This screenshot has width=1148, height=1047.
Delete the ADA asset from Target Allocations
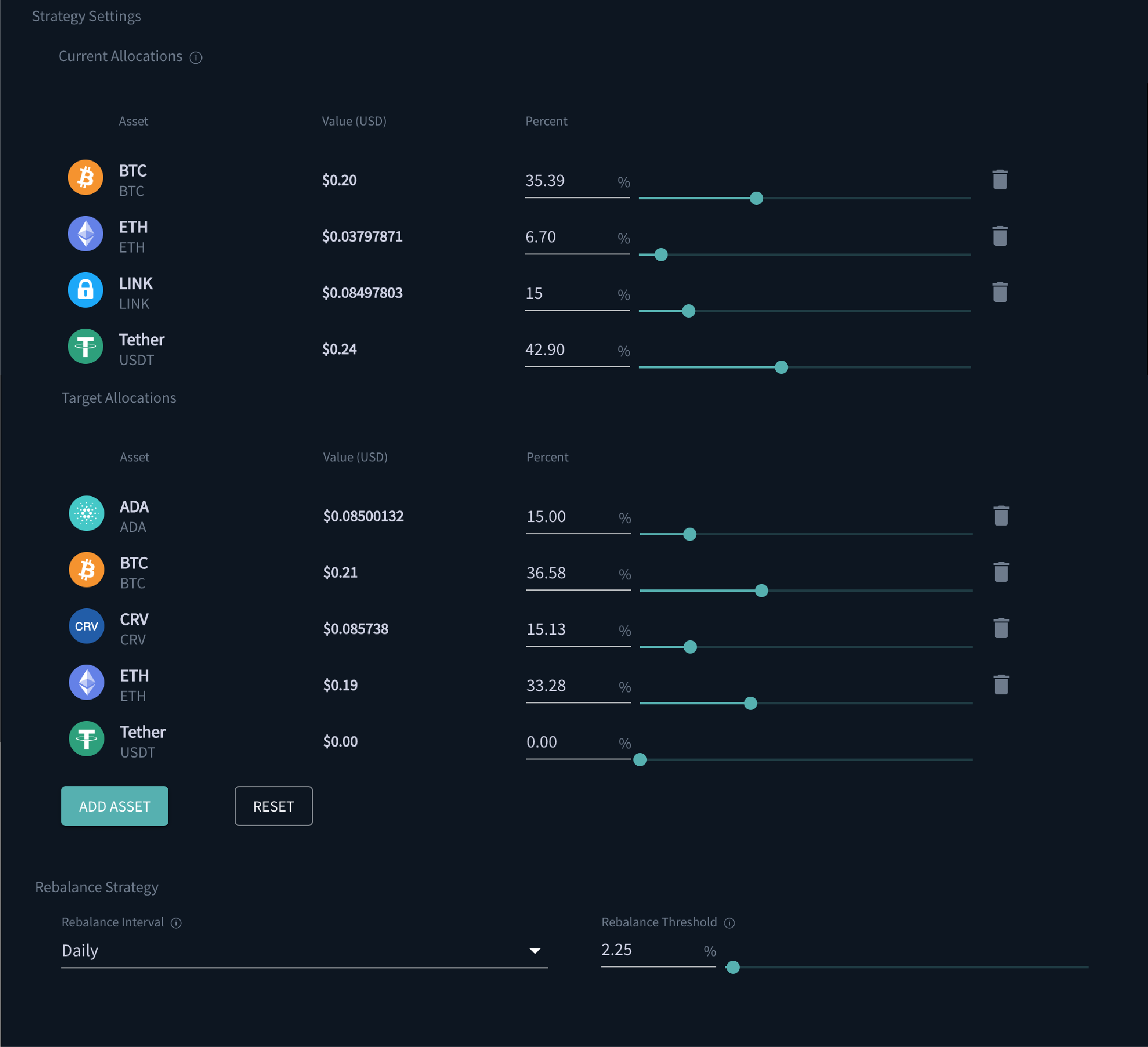coord(1001,515)
